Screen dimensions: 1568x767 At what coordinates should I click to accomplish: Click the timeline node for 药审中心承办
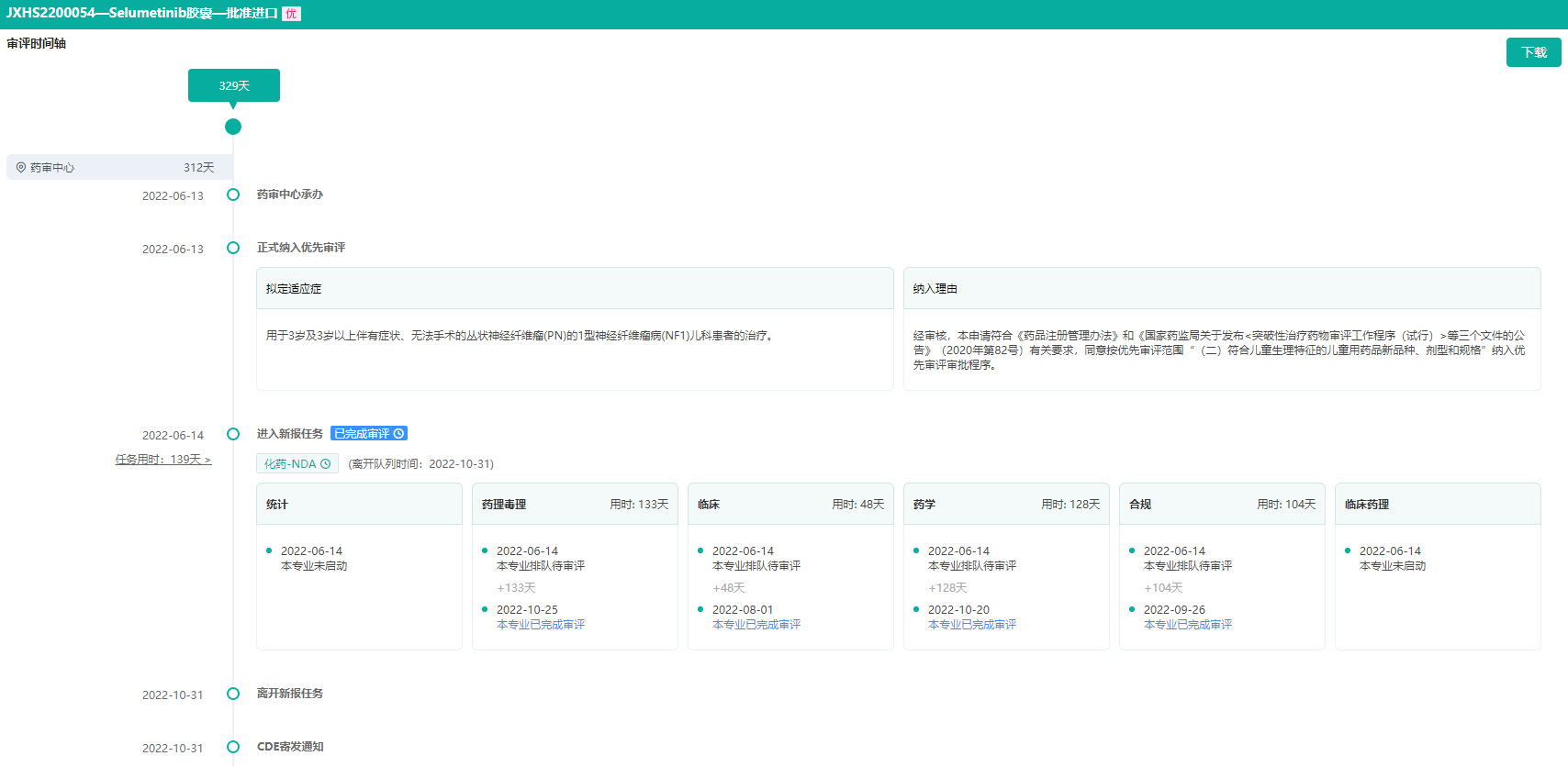point(233,195)
